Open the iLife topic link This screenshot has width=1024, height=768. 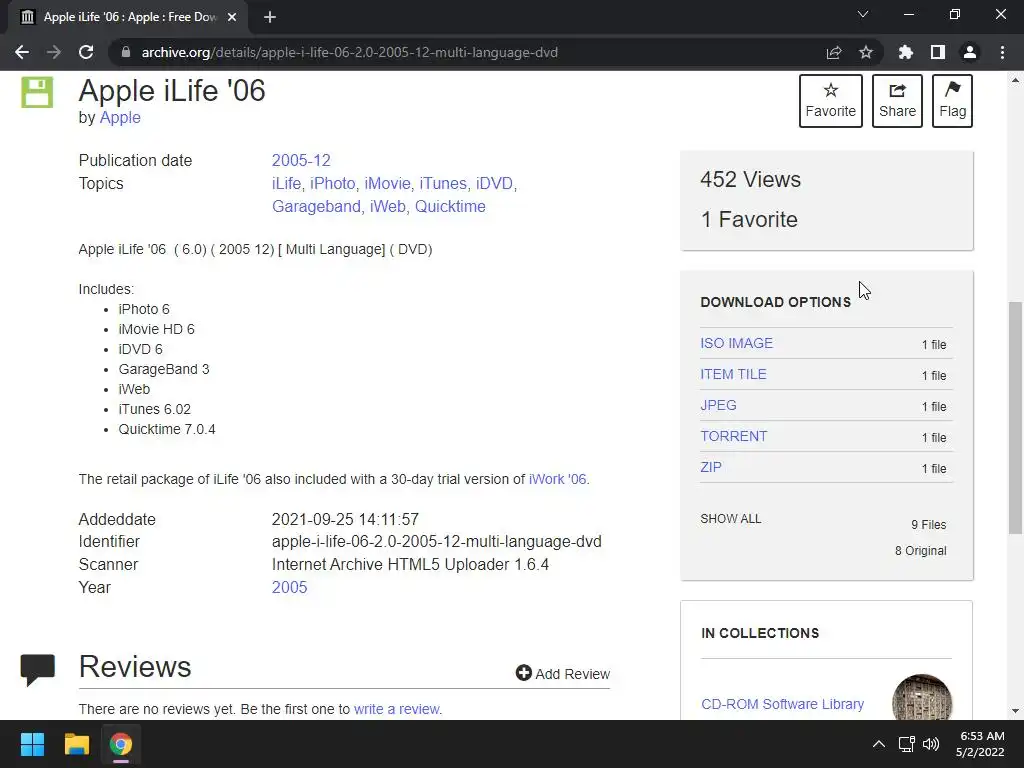(287, 184)
